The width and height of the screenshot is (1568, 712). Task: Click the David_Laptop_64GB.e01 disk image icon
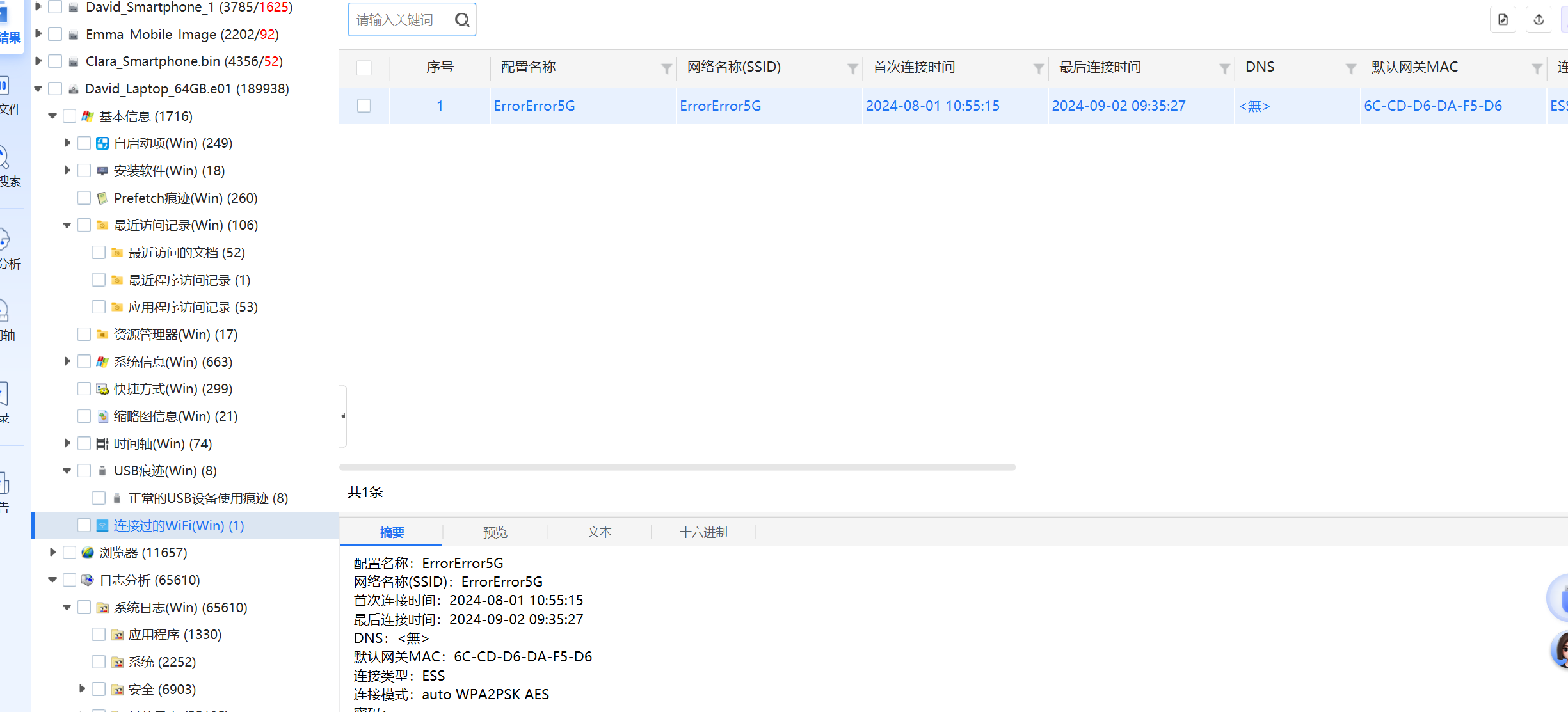click(74, 89)
